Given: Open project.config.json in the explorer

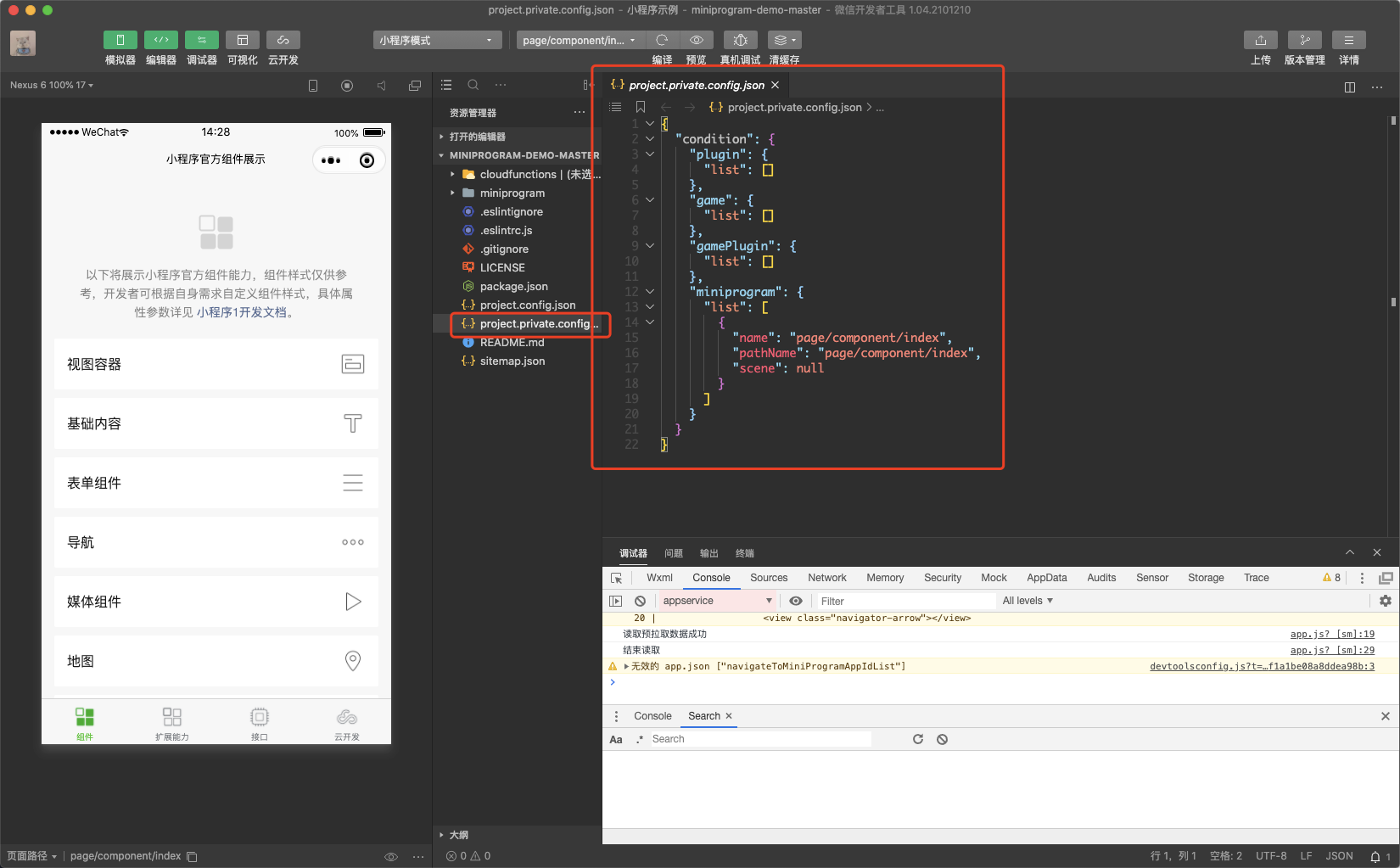Looking at the screenshot, I should [x=518, y=305].
